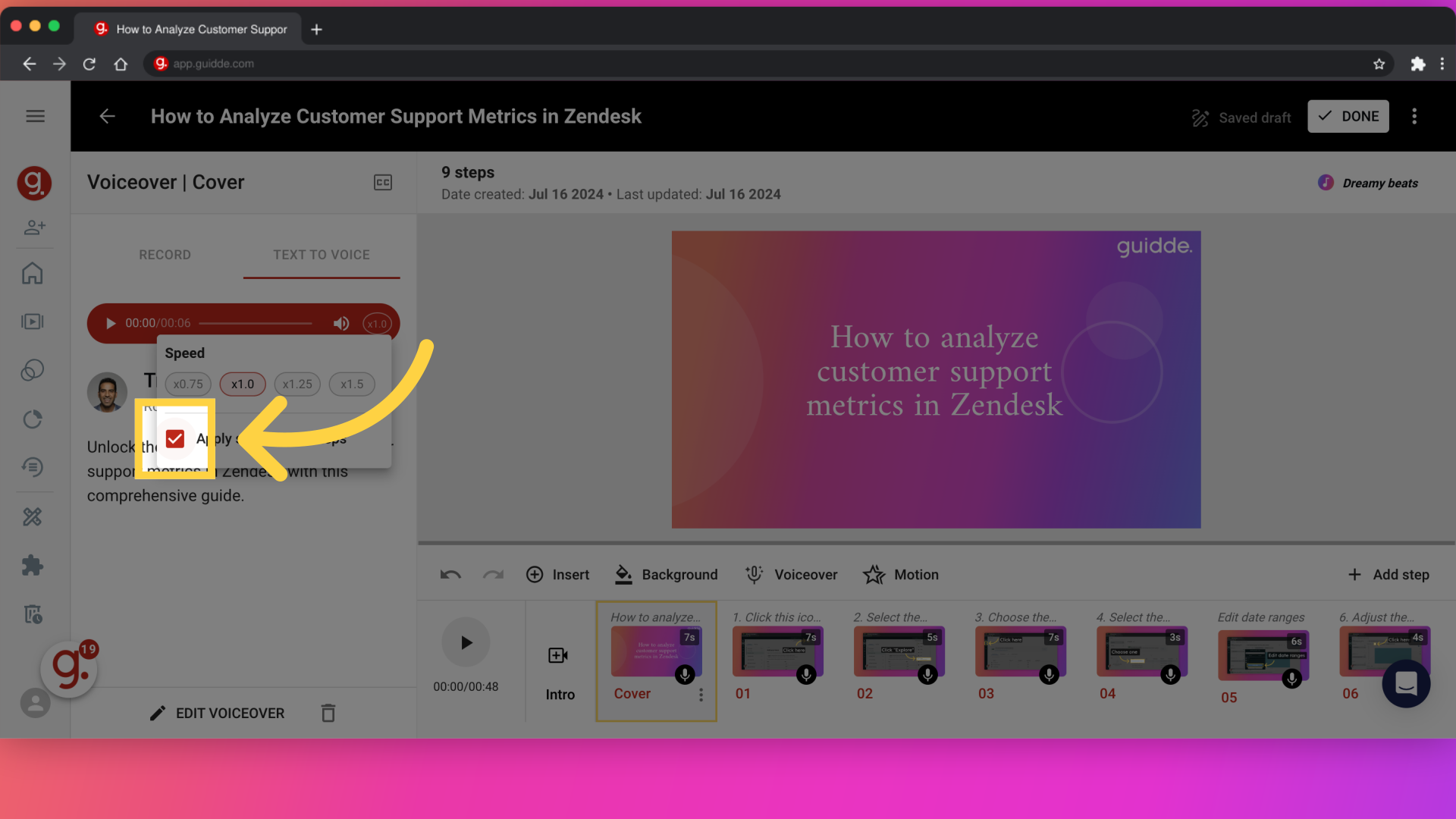Open the more options kebab near DONE
1456x819 pixels.
(x=1414, y=116)
